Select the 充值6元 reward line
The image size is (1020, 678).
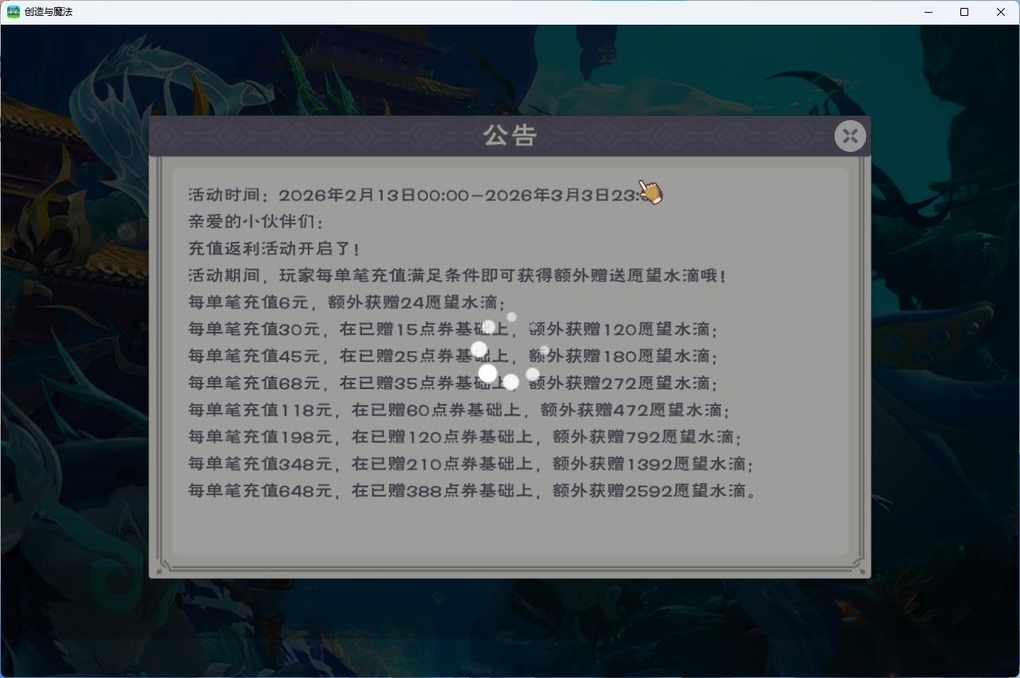pos(346,302)
